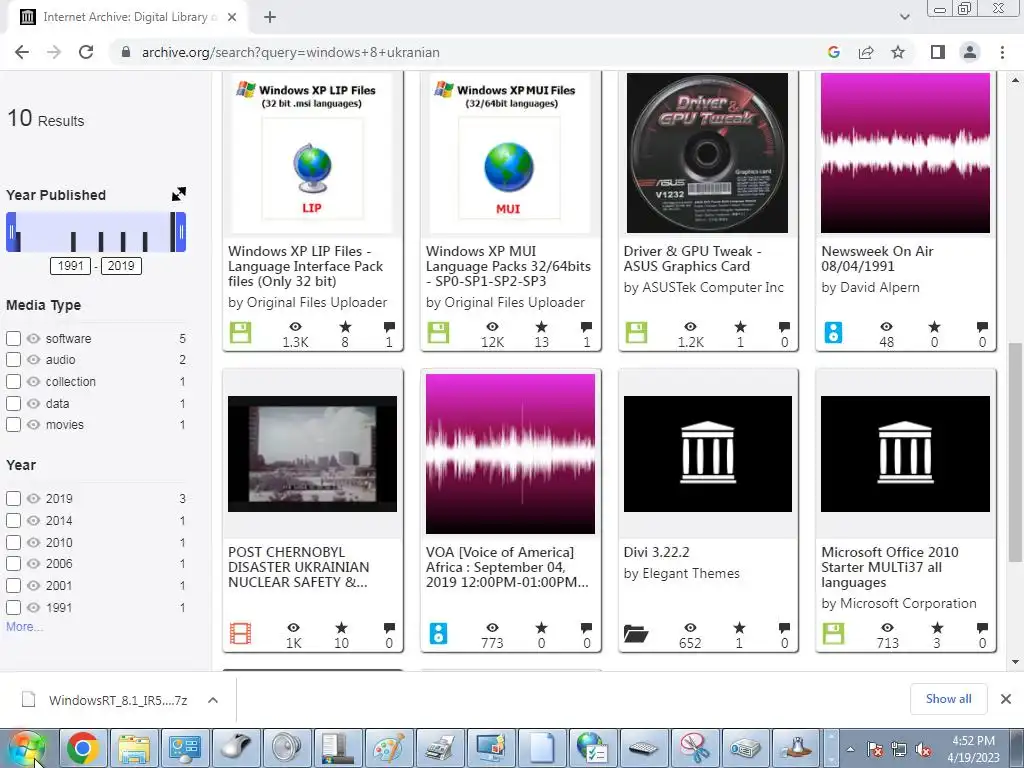Screen dimensions: 1024x768
Task: Open the POST CHERNOBYL video thumbnail
Action: [x=312, y=453]
